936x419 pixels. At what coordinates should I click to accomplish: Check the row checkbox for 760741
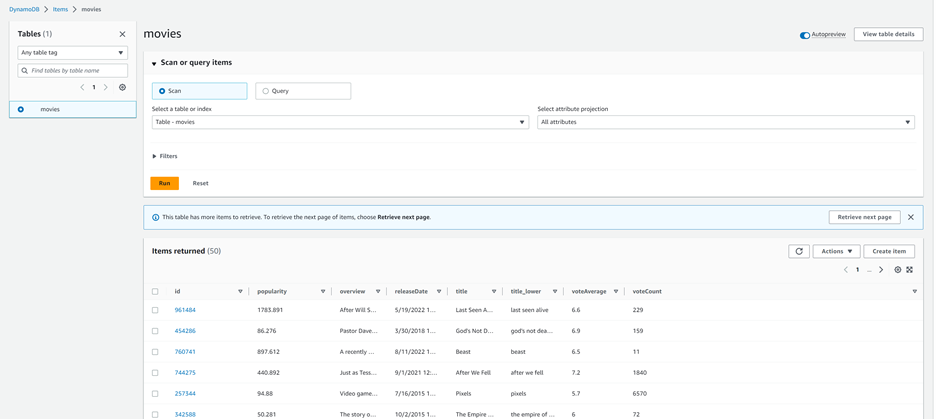point(155,352)
